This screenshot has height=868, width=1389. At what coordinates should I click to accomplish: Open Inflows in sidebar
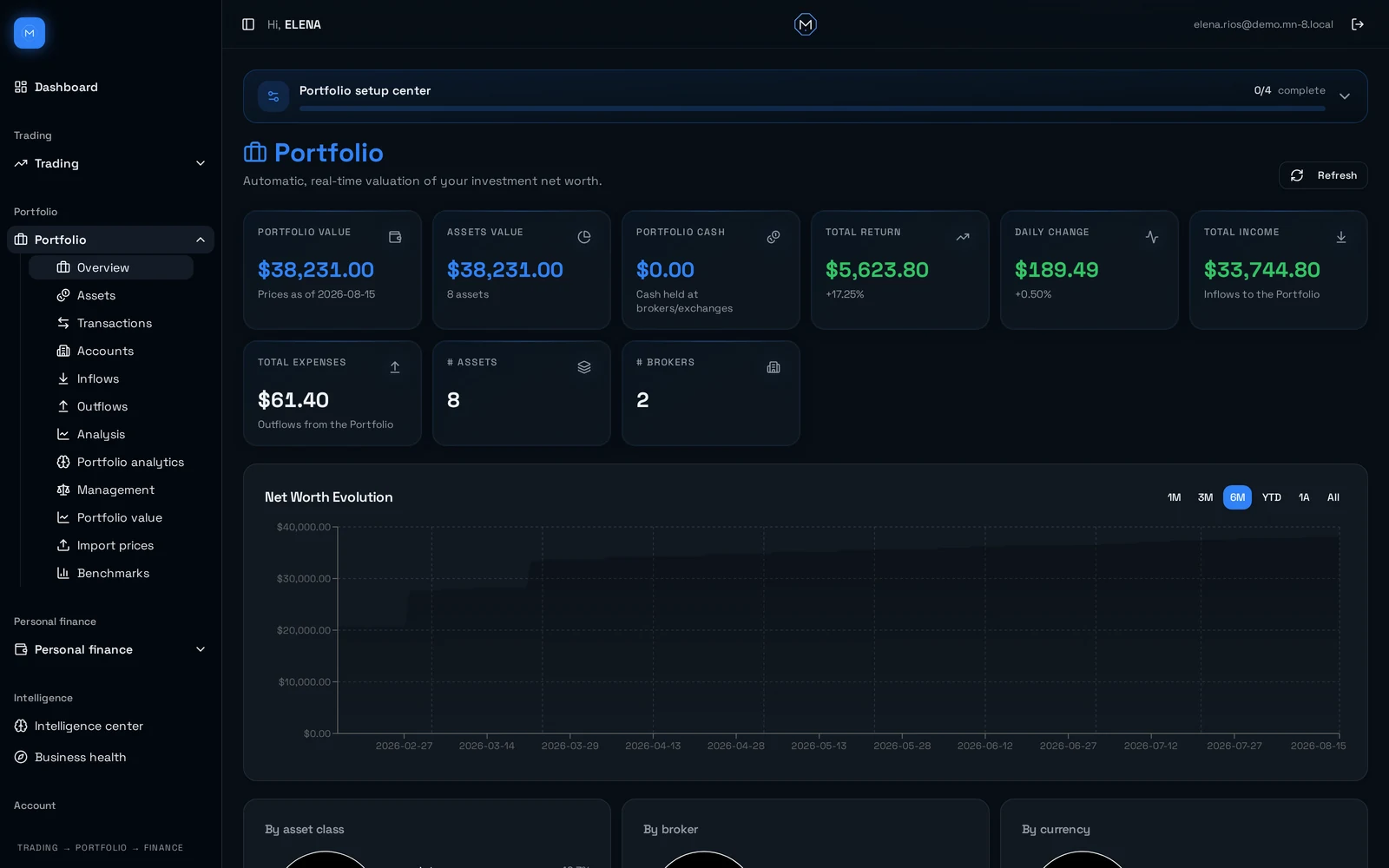pyautogui.click(x=111, y=378)
